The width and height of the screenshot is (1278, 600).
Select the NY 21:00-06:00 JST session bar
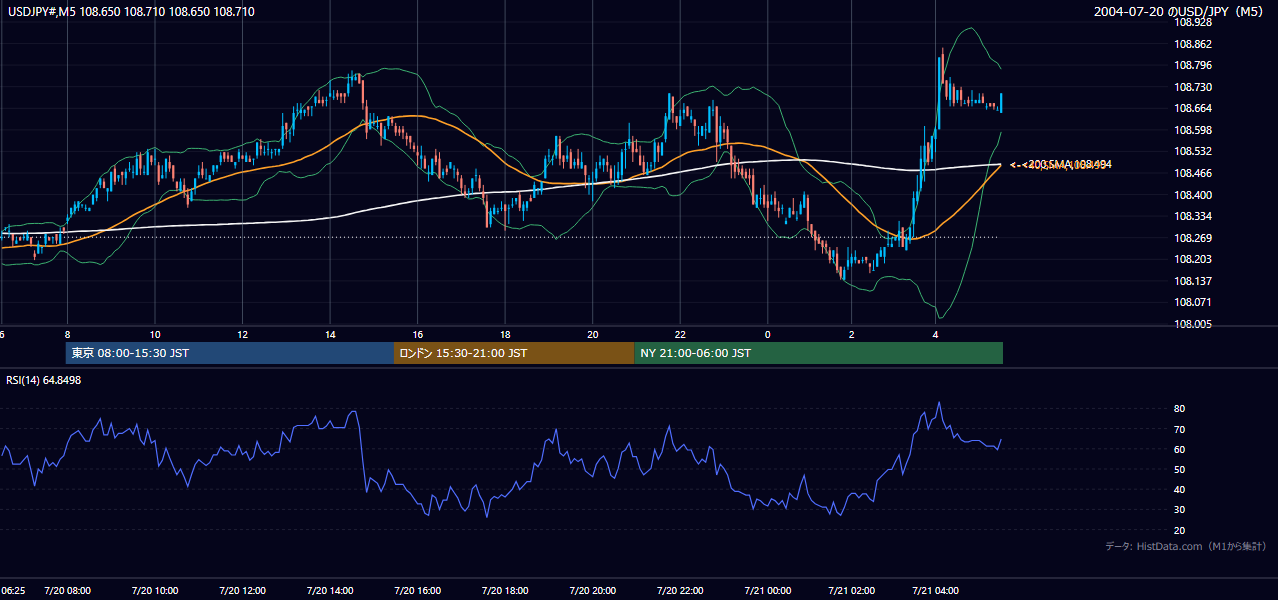pyautogui.click(x=818, y=353)
